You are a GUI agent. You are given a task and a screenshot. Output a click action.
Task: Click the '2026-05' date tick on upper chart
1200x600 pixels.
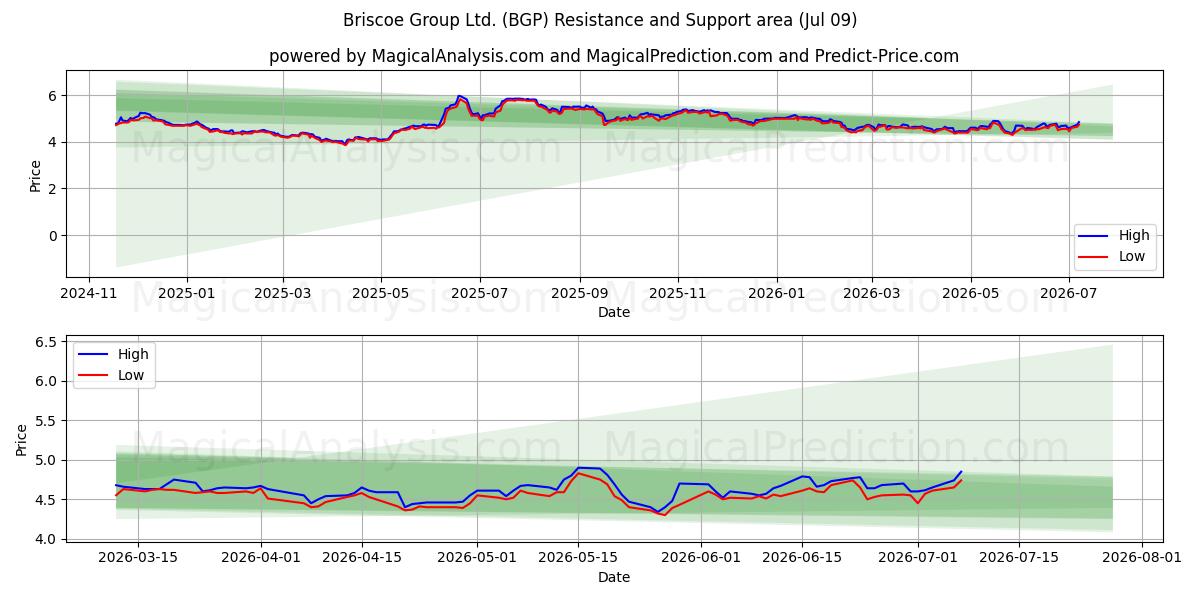click(x=970, y=293)
